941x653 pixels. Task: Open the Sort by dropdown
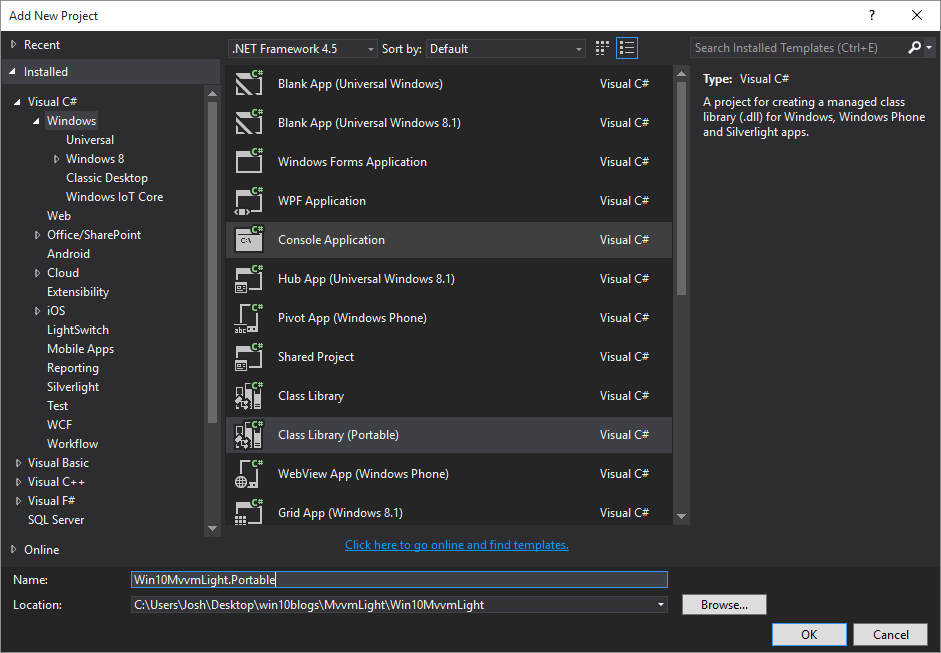coord(578,47)
